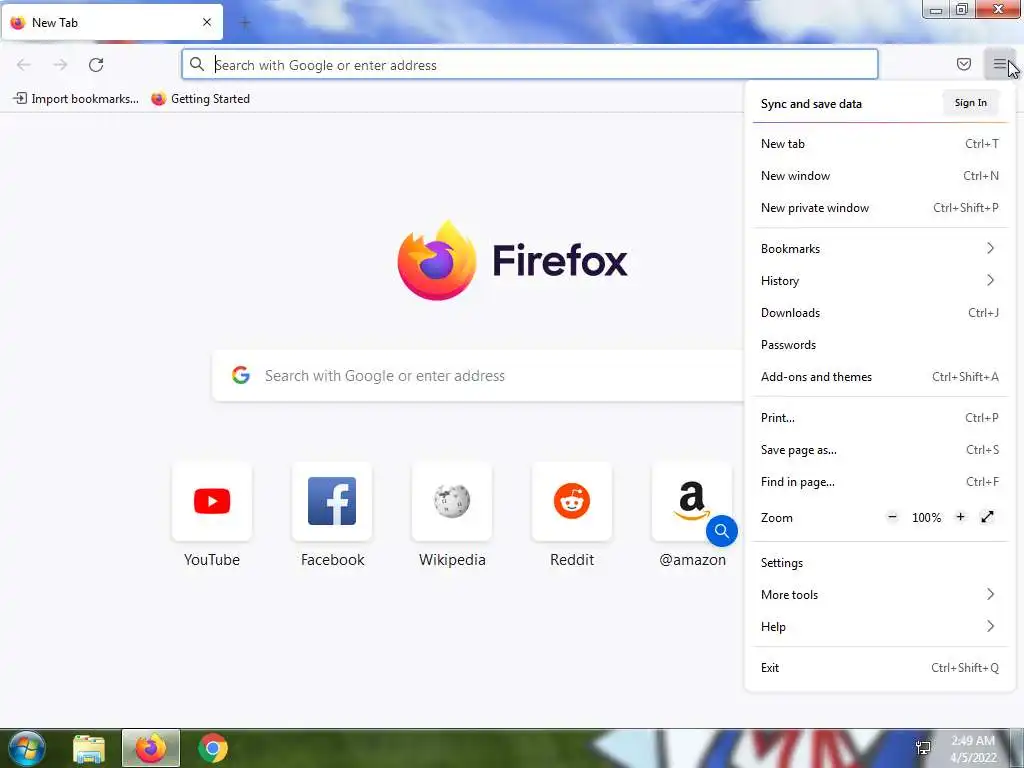Open the Save to Pocket icon
Screen dimensions: 1024x768
[x=964, y=64]
